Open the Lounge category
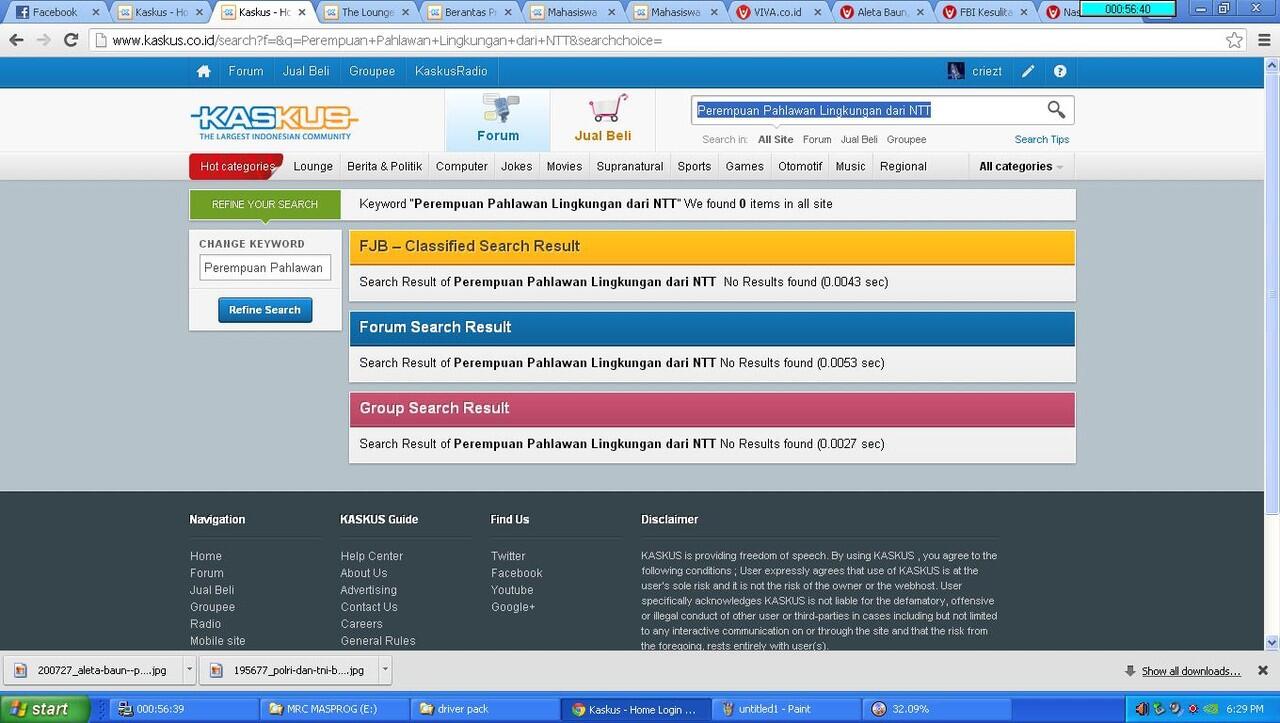 tap(313, 166)
